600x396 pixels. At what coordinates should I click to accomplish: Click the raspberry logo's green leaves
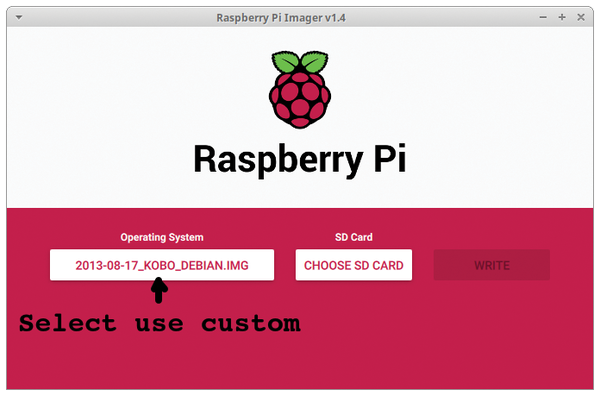(x=300, y=62)
